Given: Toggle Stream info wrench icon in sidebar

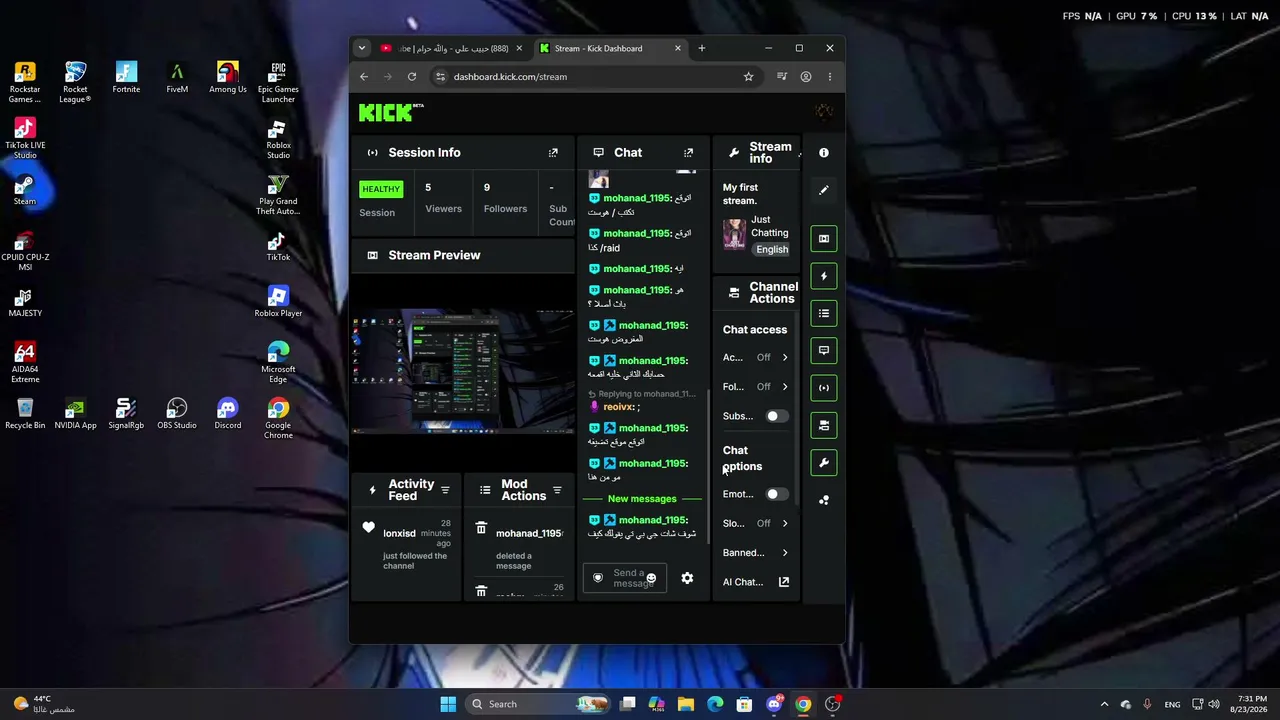Looking at the screenshot, I should pos(824,463).
